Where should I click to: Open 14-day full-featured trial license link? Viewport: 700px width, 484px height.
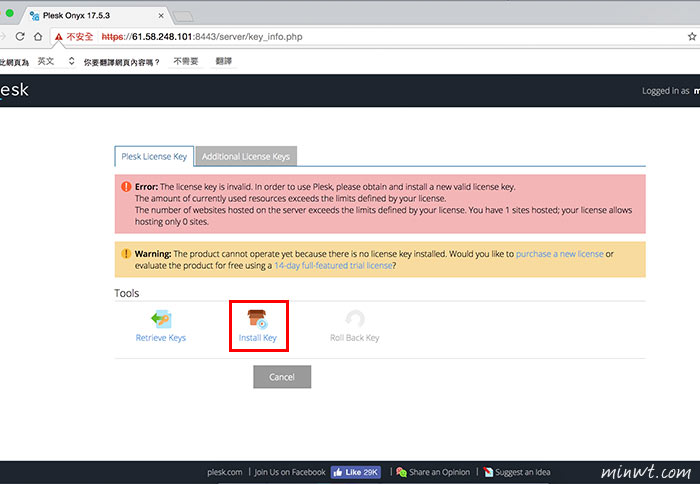click(x=333, y=265)
